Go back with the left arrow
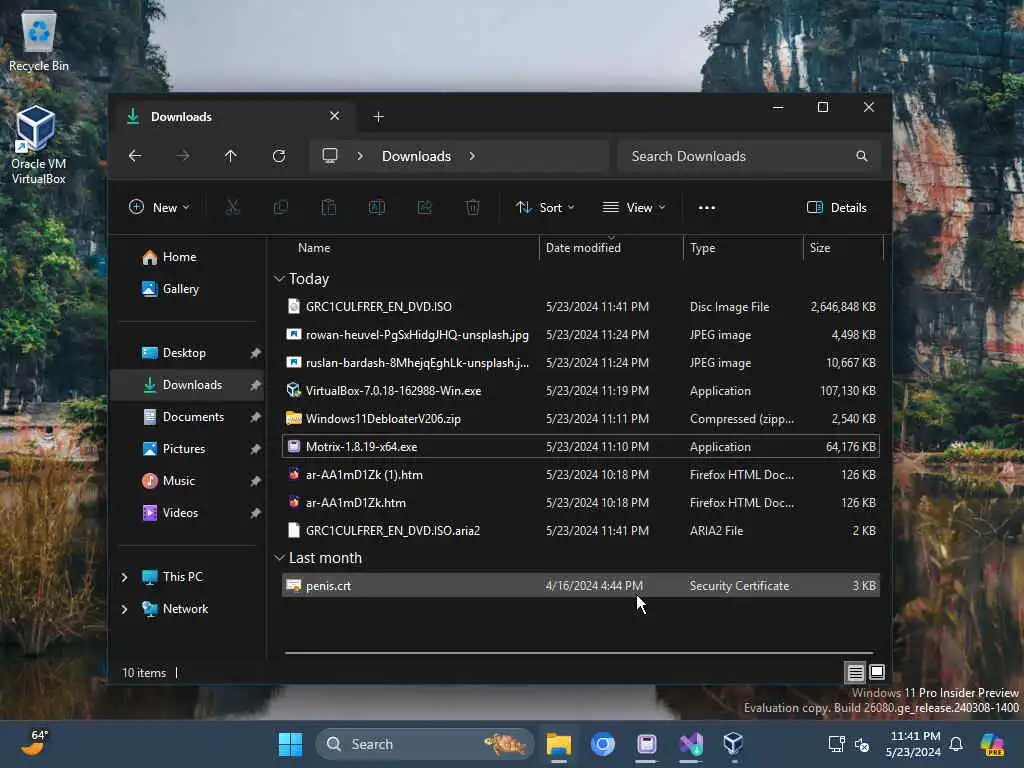Screen dimensions: 1024x768 click(135, 156)
